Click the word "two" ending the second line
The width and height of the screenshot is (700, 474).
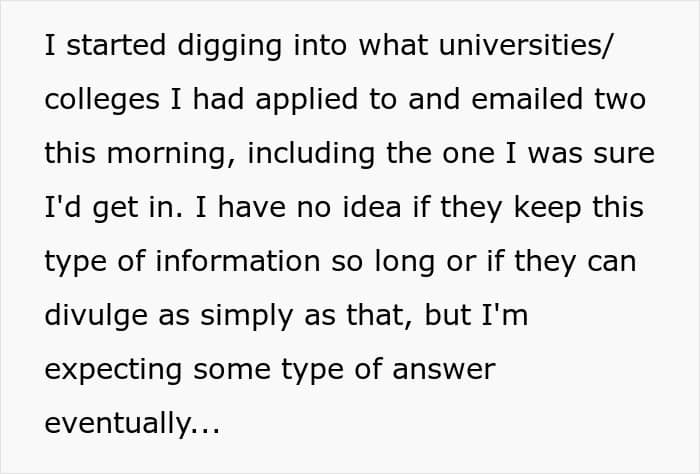click(620, 101)
